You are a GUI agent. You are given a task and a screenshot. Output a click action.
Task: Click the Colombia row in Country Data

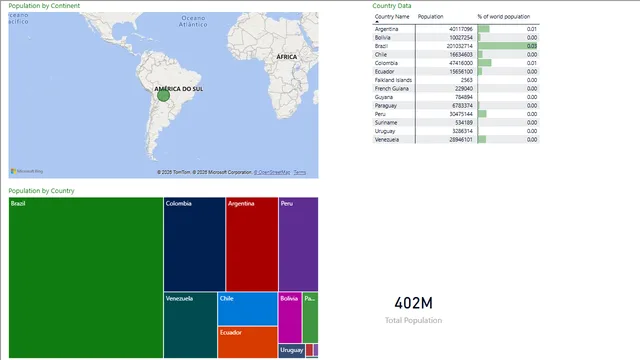(x=456, y=63)
